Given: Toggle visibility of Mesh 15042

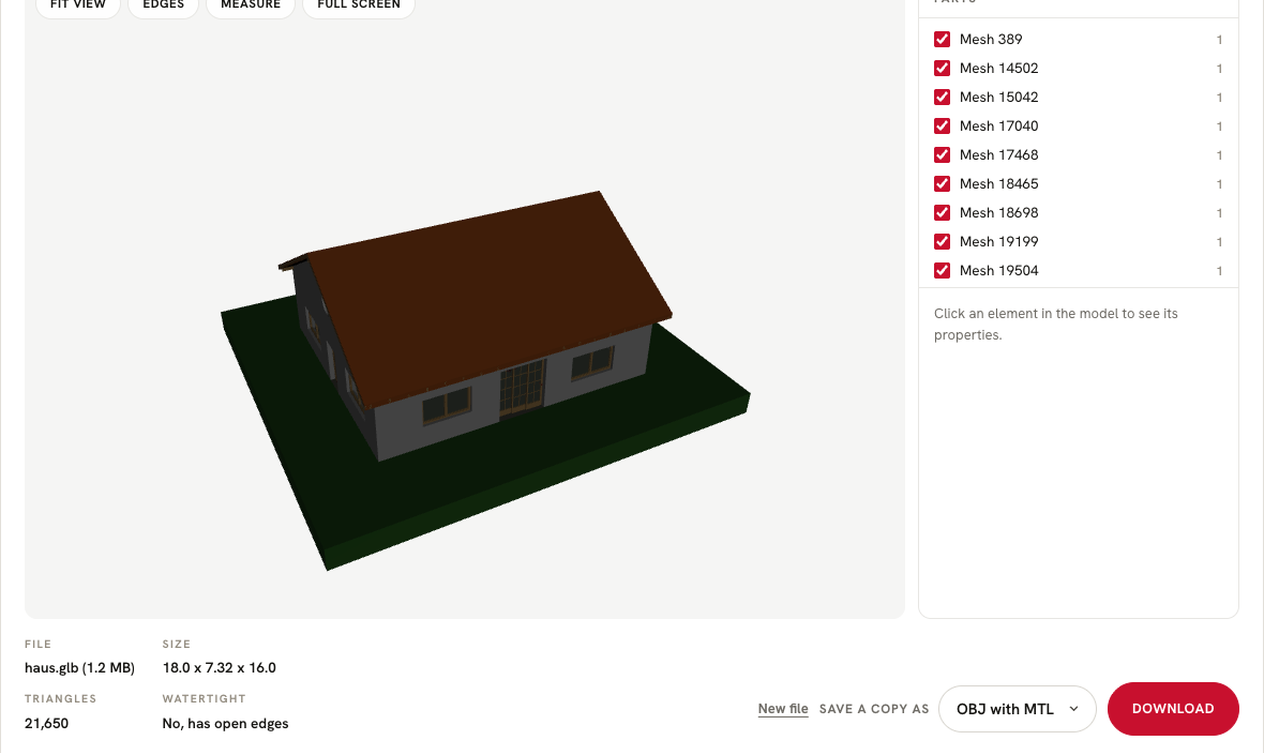Looking at the screenshot, I should pyautogui.click(x=942, y=97).
